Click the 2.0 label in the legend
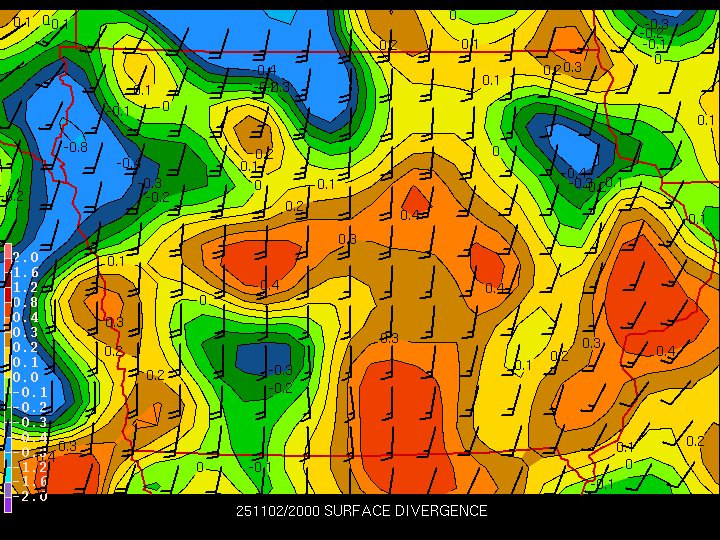The height and width of the screenshot is (540, 720). pyautogui.click(x=25, y=257)
